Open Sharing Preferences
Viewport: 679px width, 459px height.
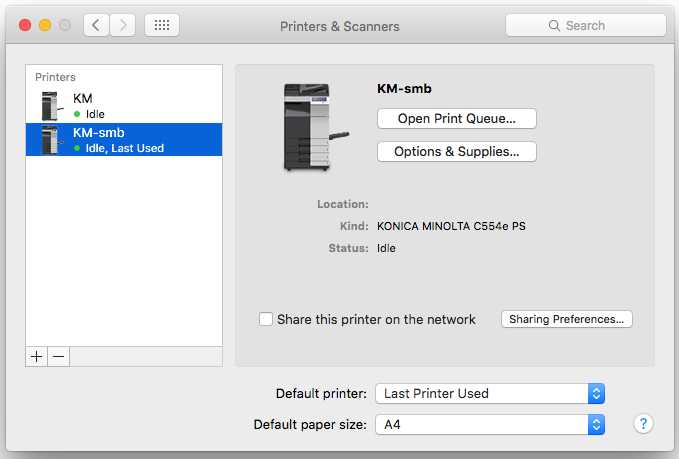(x=566, y=319)
